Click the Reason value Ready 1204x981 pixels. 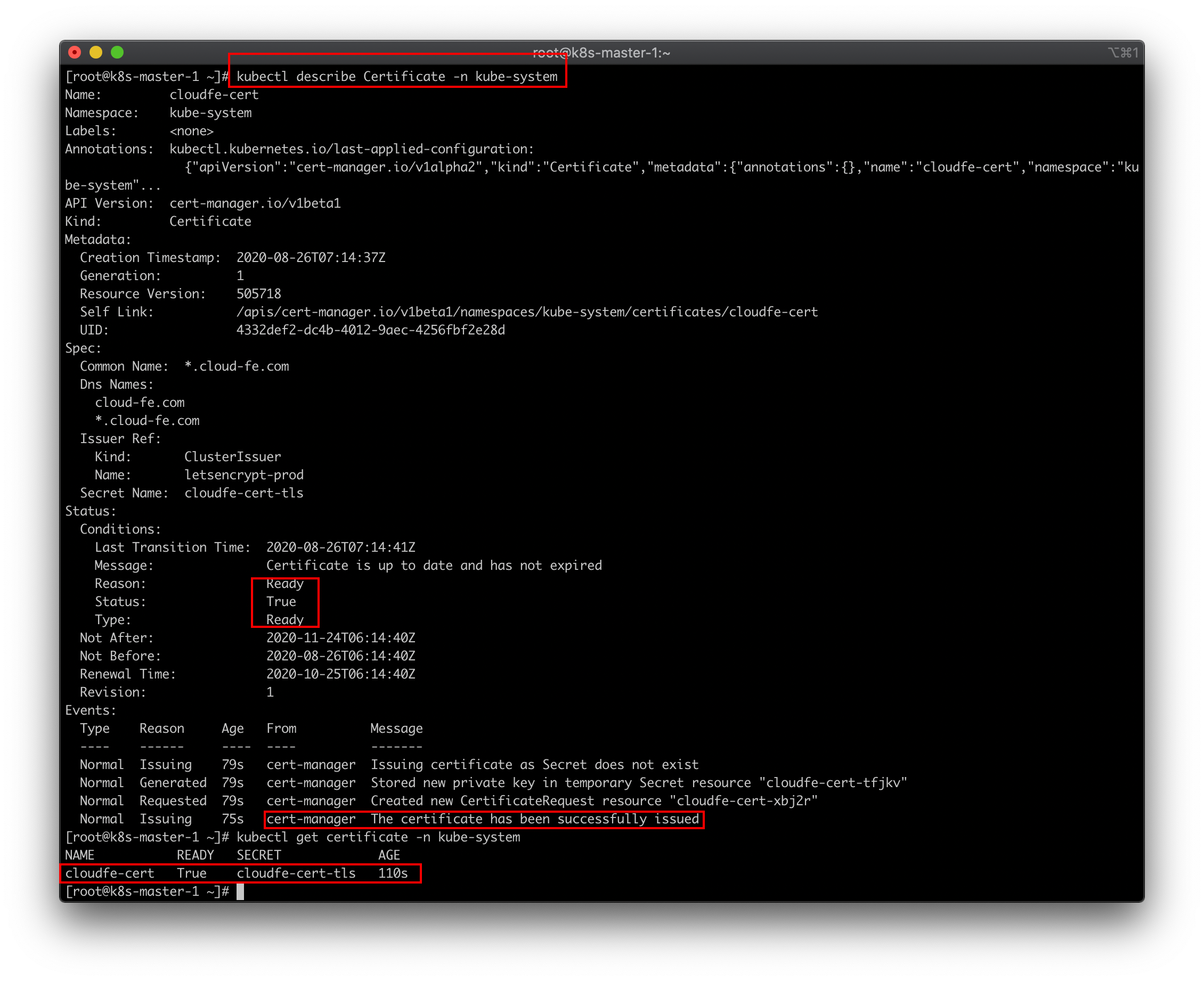pyautogui.click(x=285, y=584)
